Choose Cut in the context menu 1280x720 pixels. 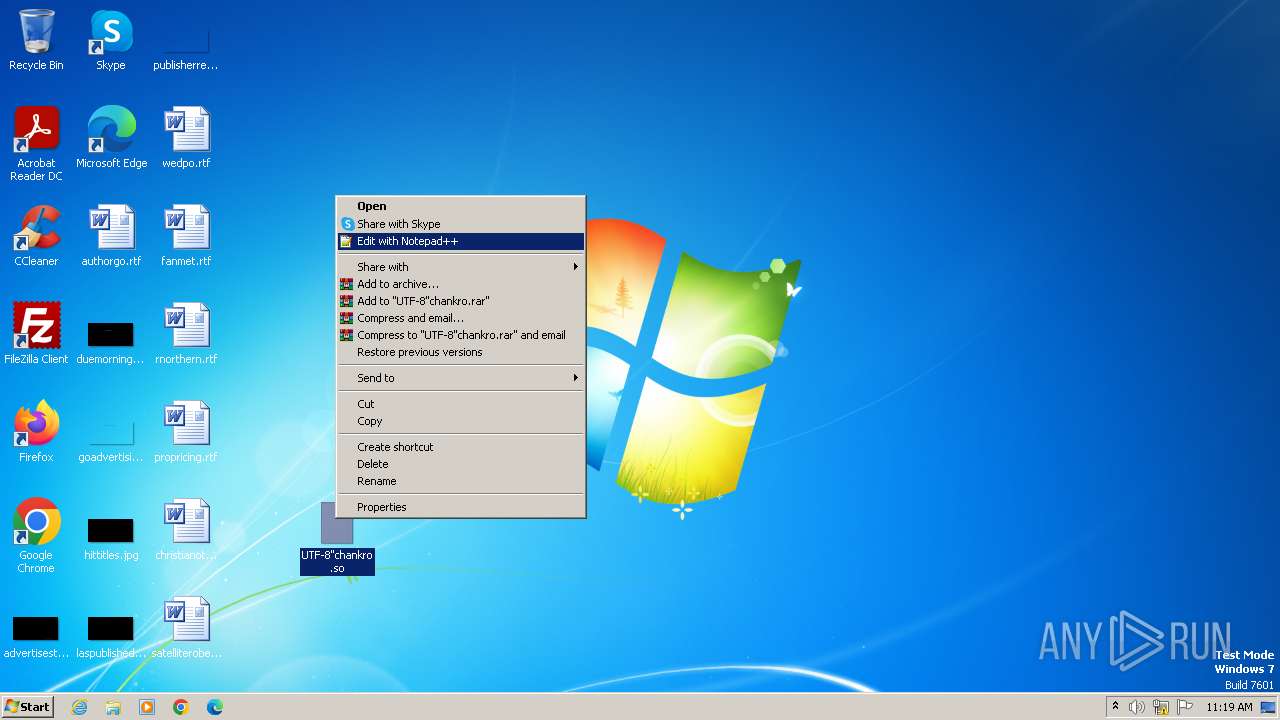(x=461, y=404)
